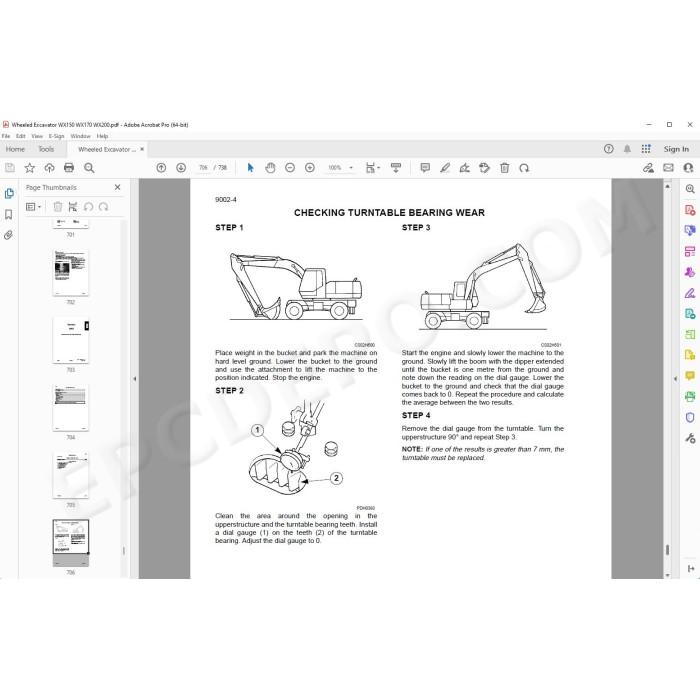Image resolution: width=700 pixels, height=700 pixels.
Task: Select page 706 thumbnail
Action: coord(71,543)
